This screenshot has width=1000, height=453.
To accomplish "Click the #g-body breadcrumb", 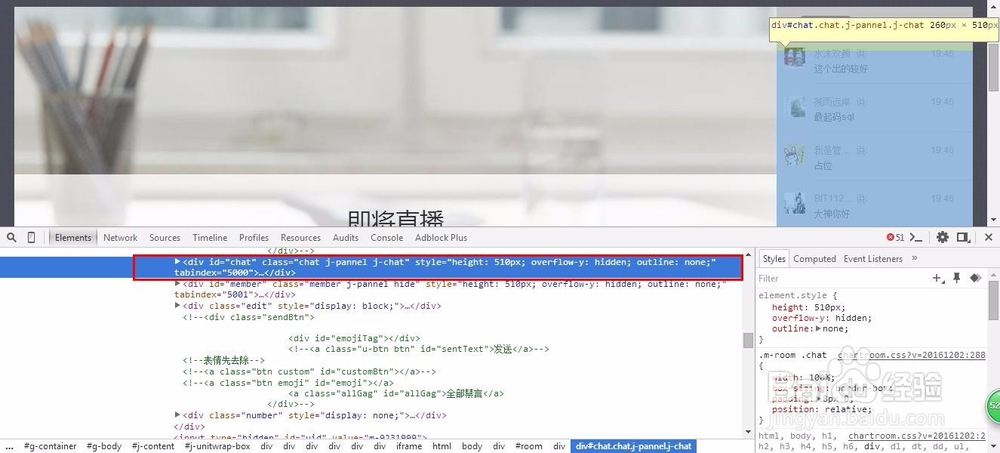I will click(x=105, y=446).
